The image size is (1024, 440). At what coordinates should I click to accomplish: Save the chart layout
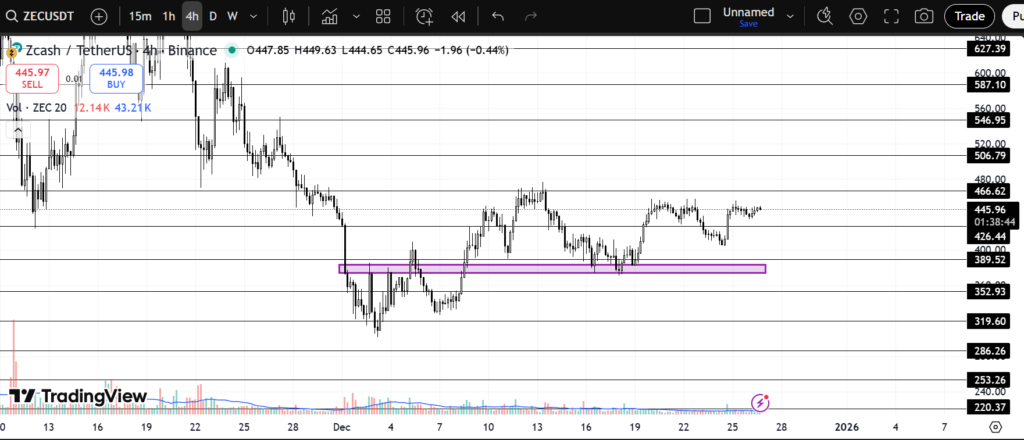click(748, 24)
